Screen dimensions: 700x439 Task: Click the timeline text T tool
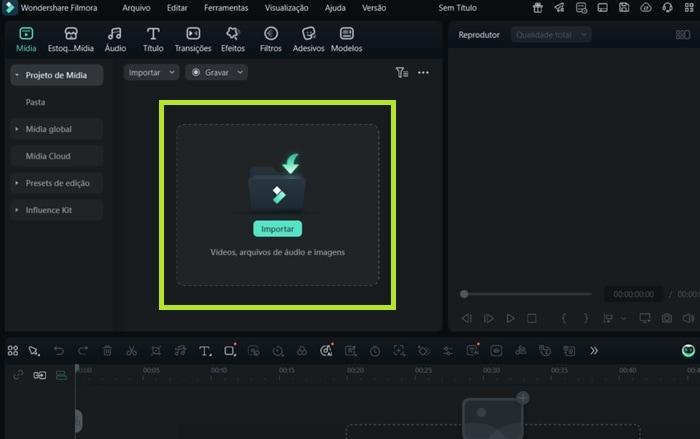(x=204, y=351)
